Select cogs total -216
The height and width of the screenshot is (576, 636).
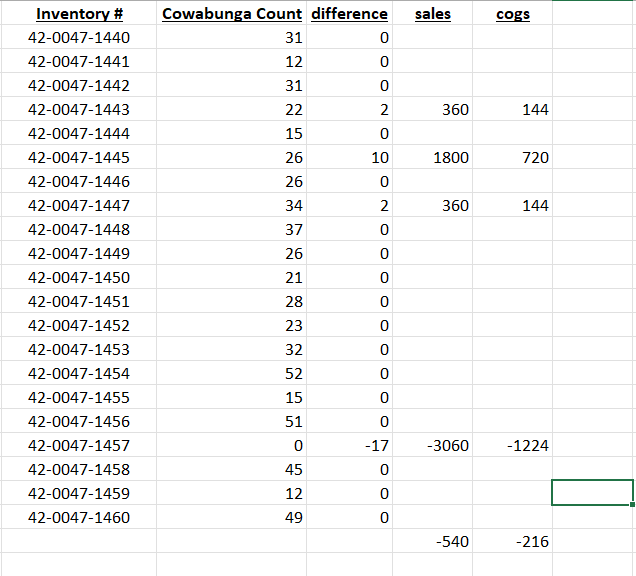point(512,541)
